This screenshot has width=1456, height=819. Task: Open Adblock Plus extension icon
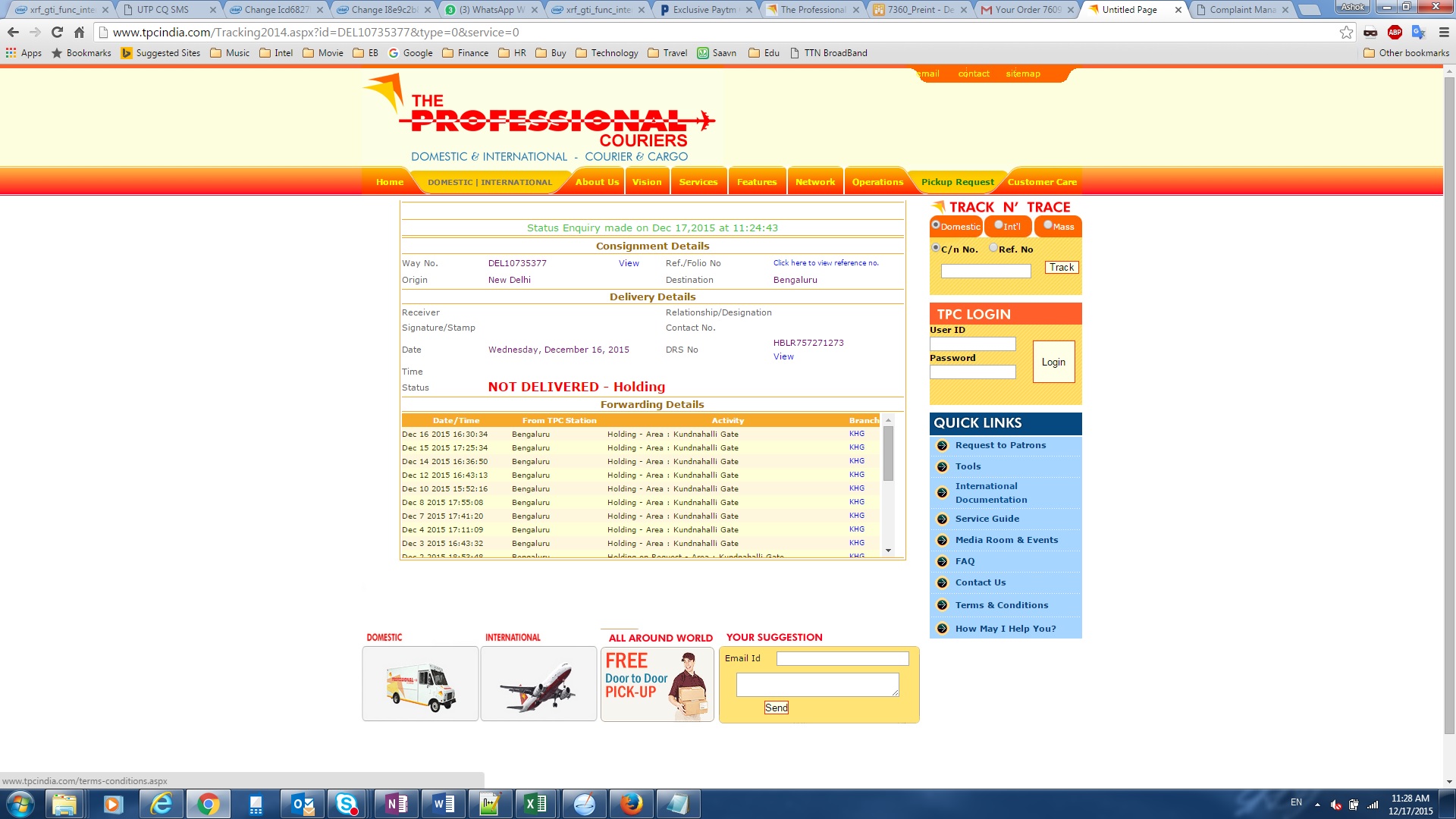point(1395,33)
